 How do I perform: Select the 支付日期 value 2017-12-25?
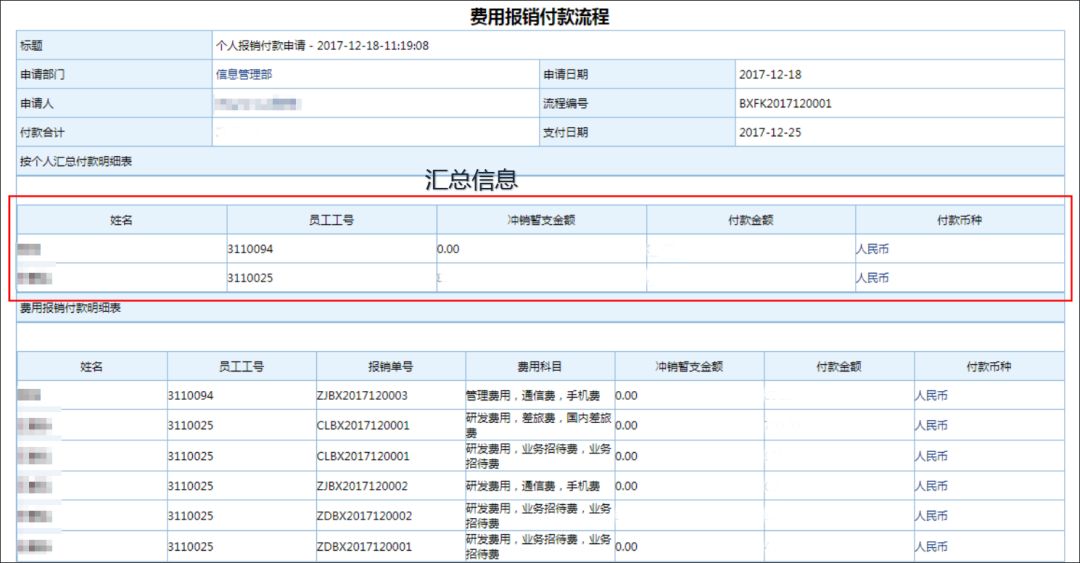(770, 132)
